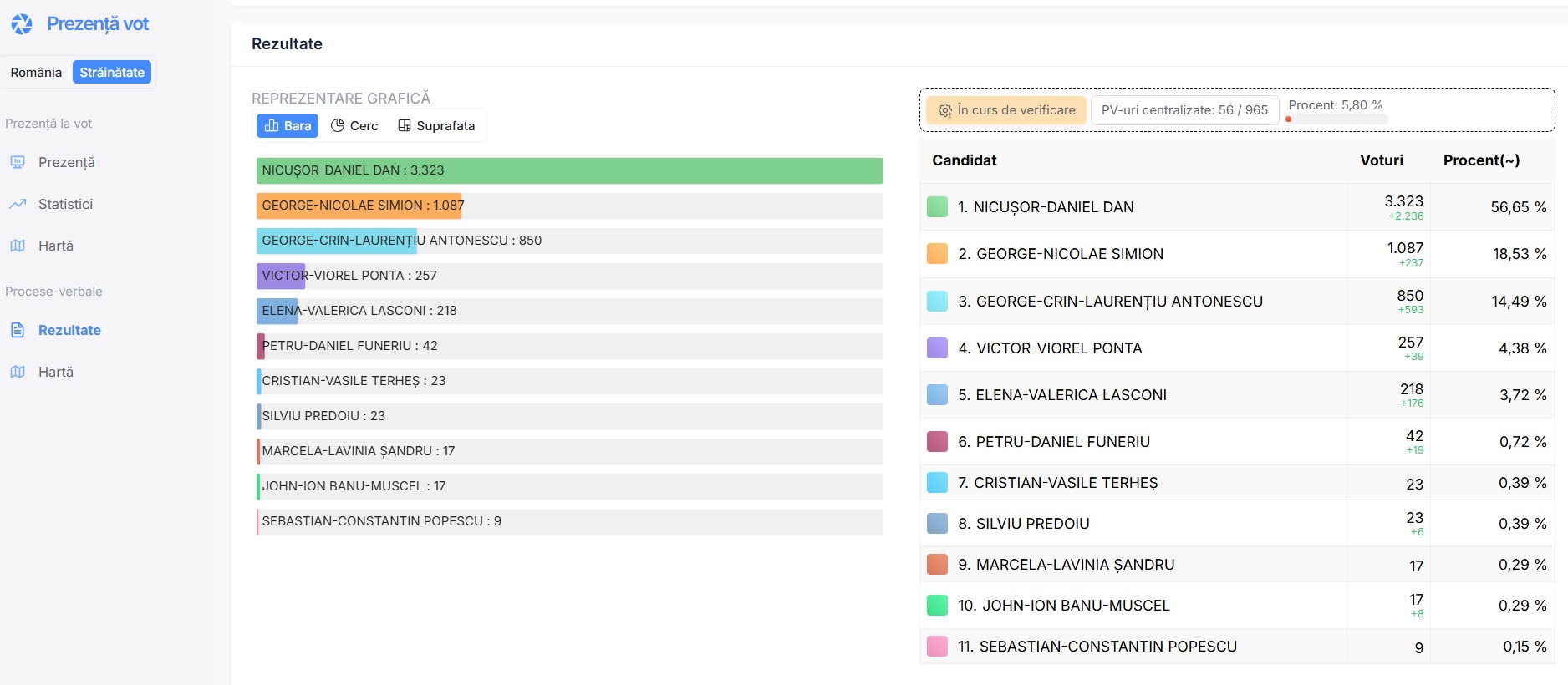Select the Străinătate toggle option
This screenshot has width=1568, height=685.
(x=112, y=73)
